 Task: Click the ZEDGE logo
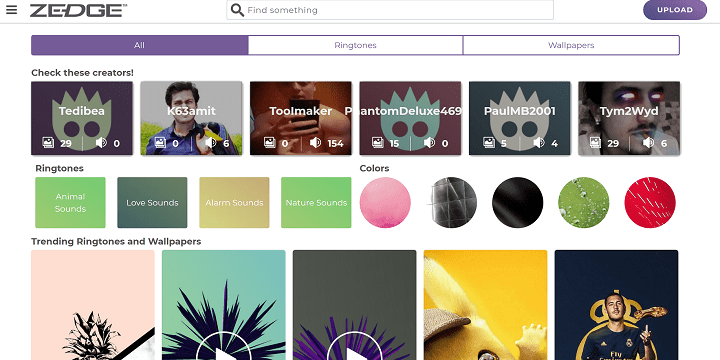(78, 11)
